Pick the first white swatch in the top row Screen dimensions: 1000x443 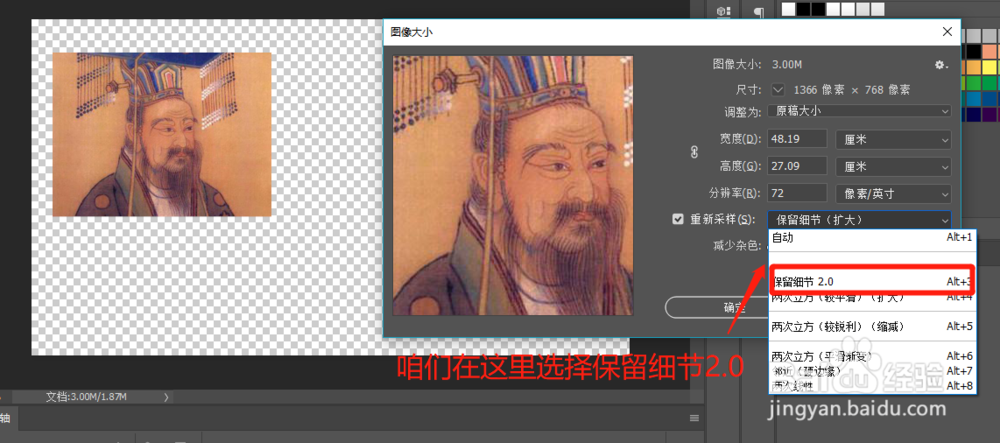click(789, 9)
